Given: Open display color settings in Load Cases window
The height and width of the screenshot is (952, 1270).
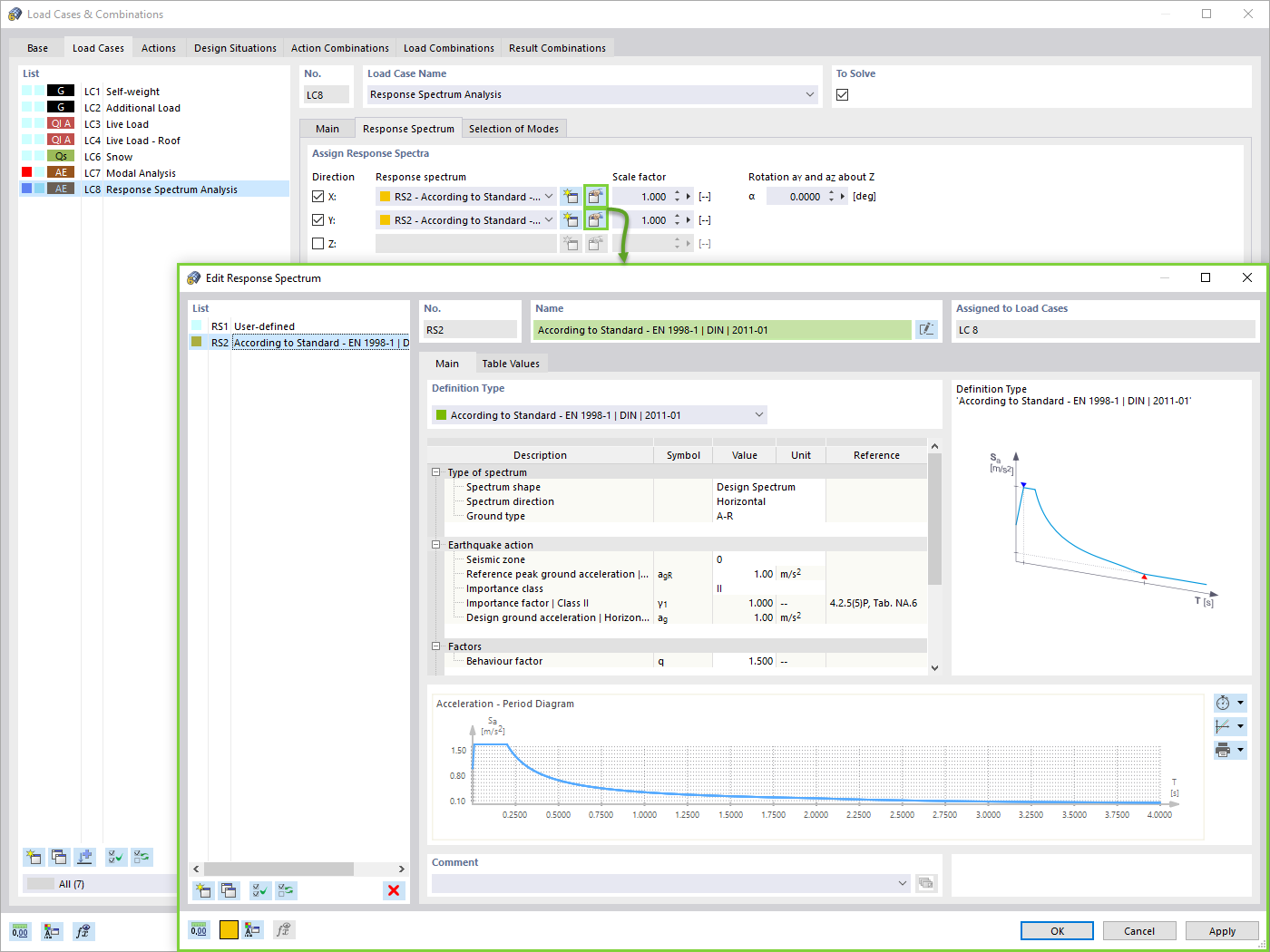Looking at the screenshot, I should point(52,931).
